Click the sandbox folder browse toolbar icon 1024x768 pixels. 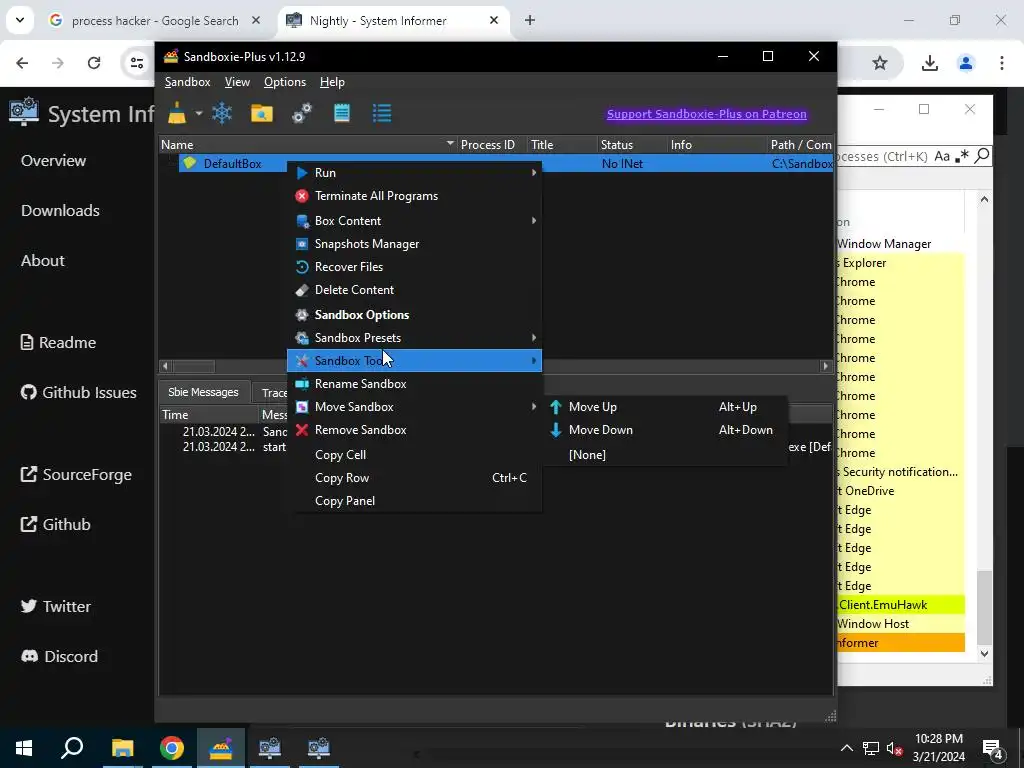tap(262, 113)
